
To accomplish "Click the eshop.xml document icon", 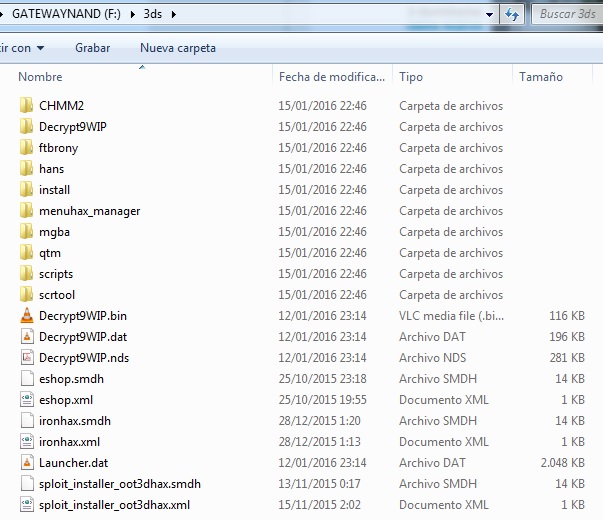I will pyautogui.click(x=27, y=400).
